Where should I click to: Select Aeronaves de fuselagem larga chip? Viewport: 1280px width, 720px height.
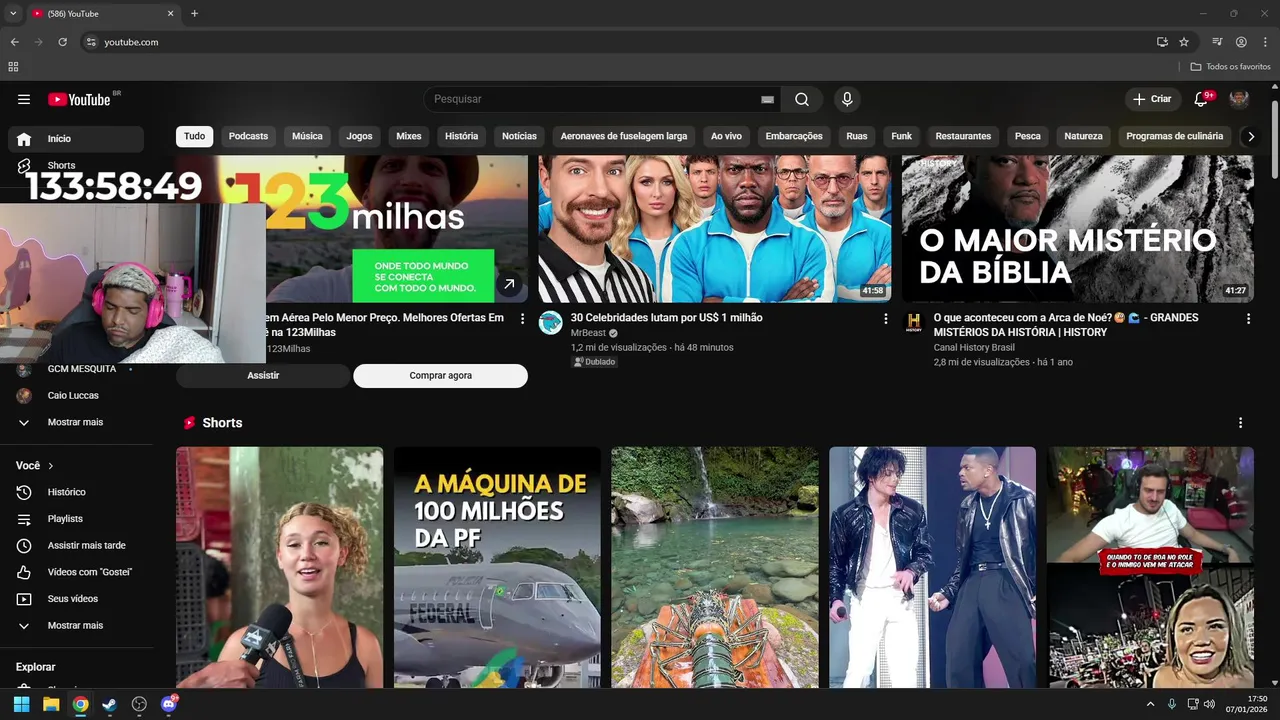tap(624, 136)
